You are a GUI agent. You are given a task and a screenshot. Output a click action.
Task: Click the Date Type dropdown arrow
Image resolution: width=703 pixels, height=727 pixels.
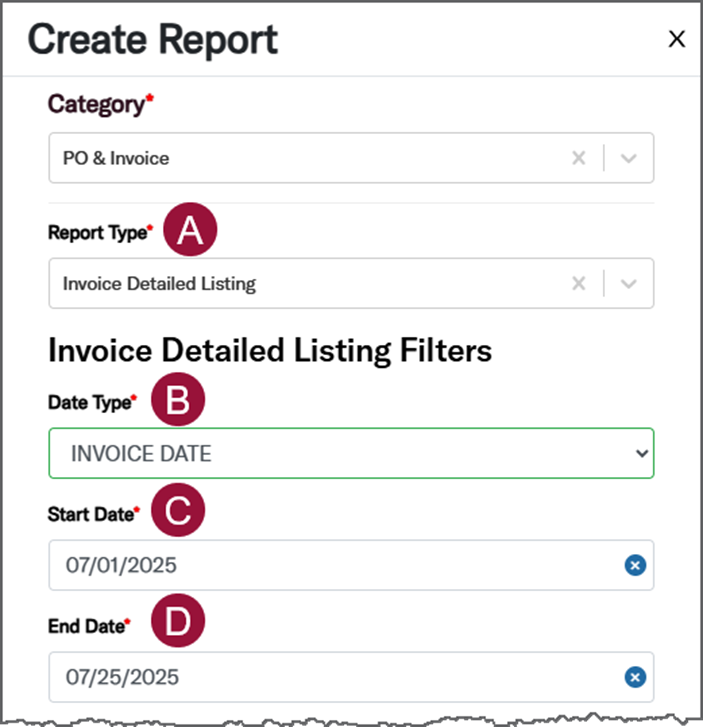tap(641, 454)
